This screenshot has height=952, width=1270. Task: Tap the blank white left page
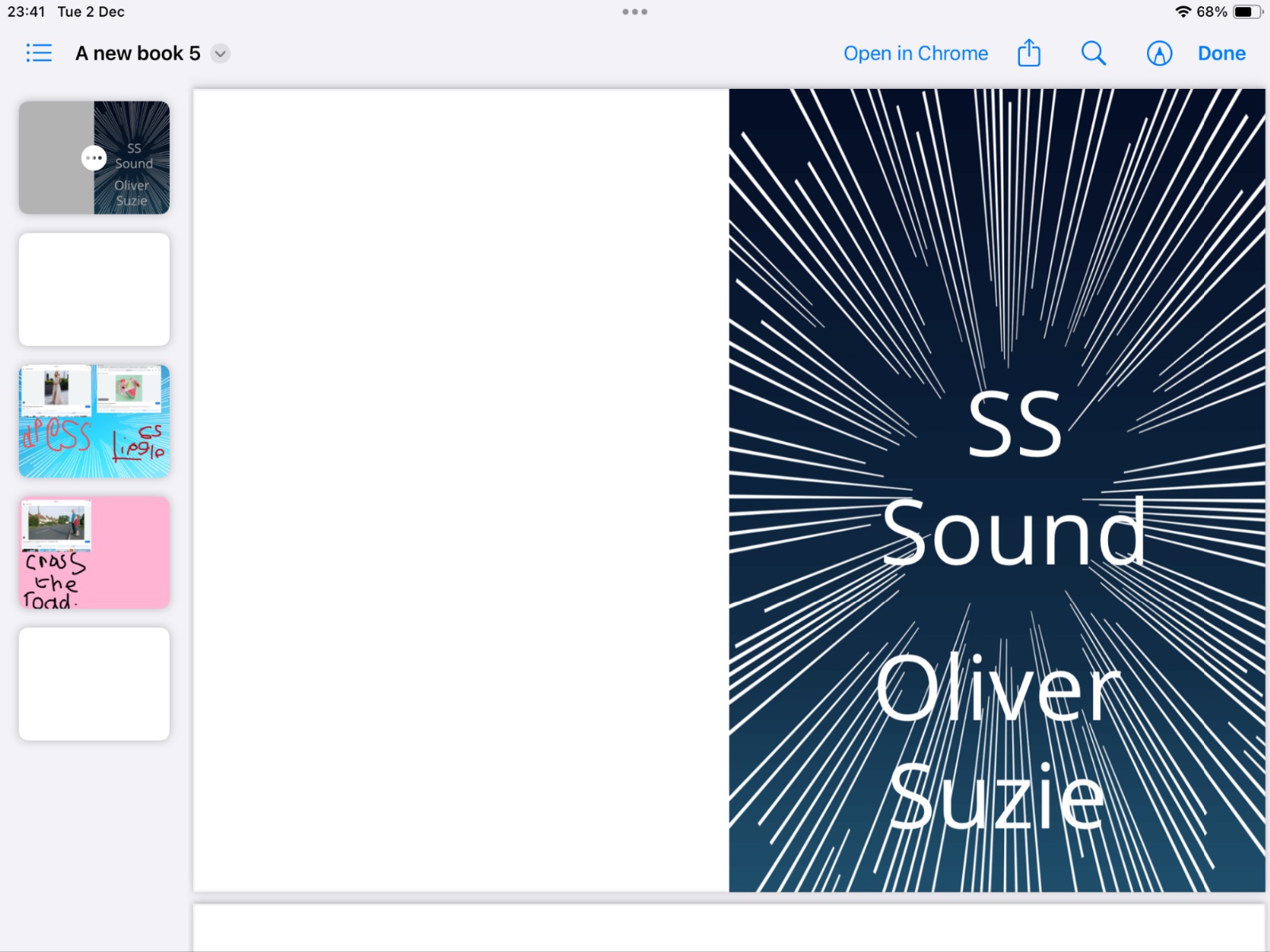tap(461, 490)
